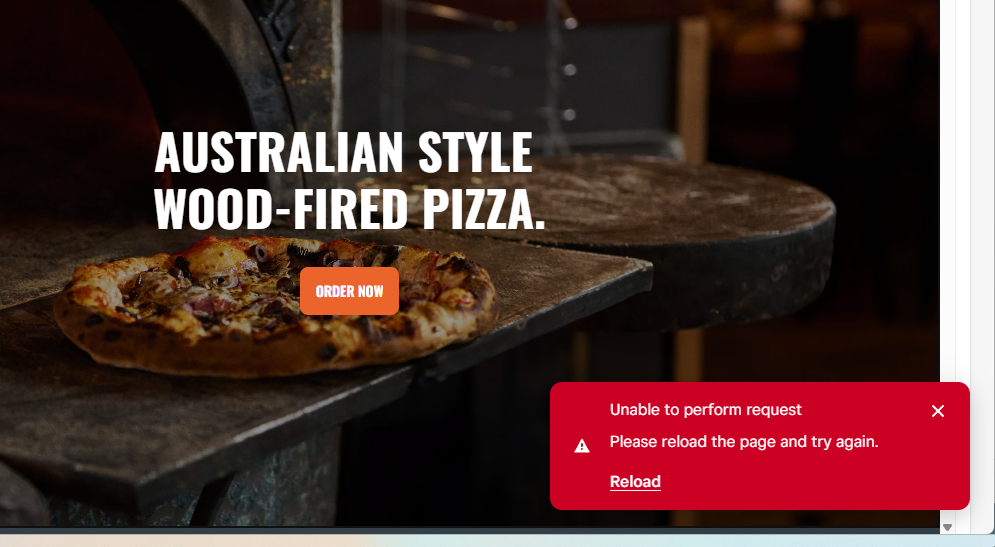This screenshot has width=995, height=547.
Task: Click the 'Unable to perform request' title
Action: tap(706, 410)
